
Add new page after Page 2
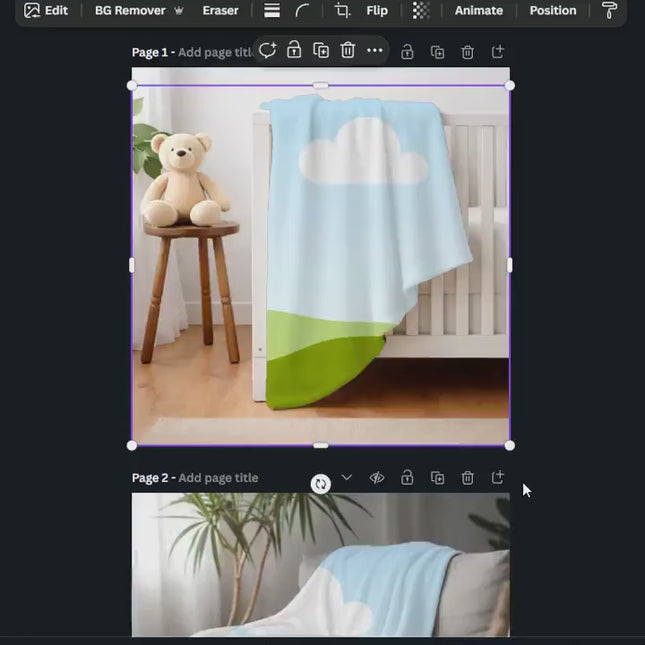pyautogui.click(x=498, y=477)
